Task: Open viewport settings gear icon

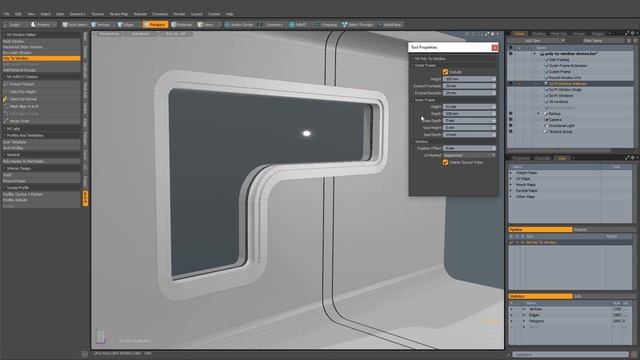Action: pos(493,34)
